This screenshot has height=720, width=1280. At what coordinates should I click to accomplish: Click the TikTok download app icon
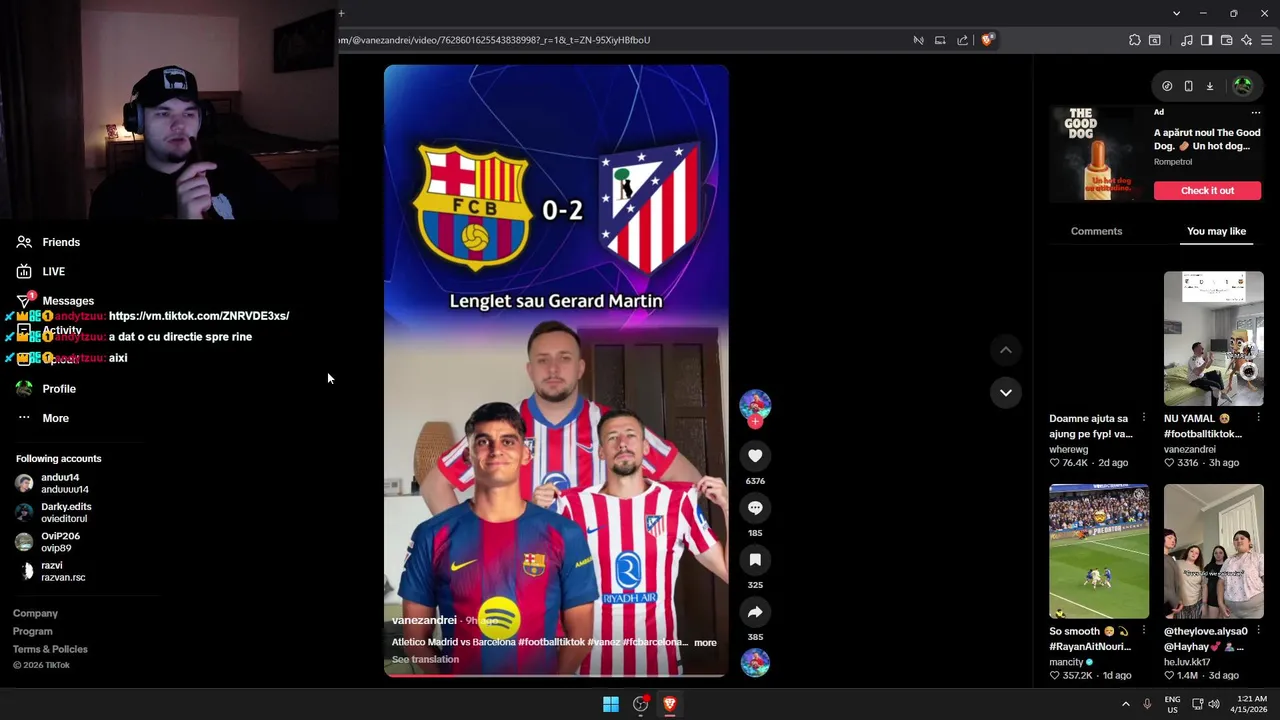pos(1209,86)
